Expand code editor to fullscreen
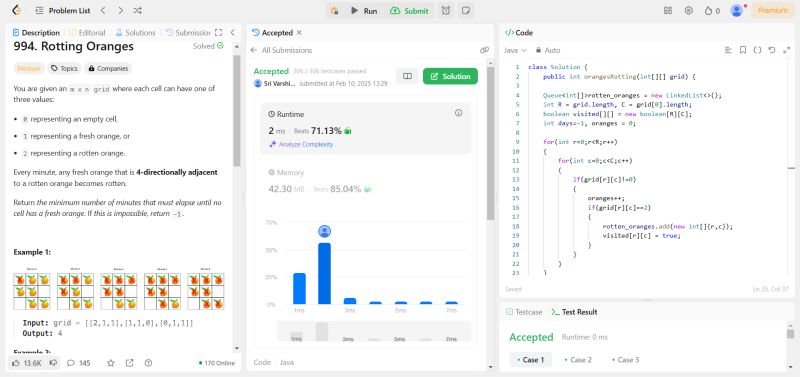Viewport: 800px width, 377px height. (x=786, y=50)
